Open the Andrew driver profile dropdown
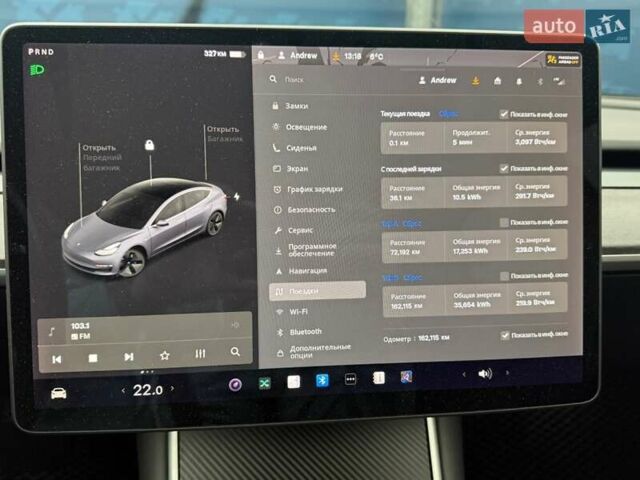640x480 pixels. [437, 80]
